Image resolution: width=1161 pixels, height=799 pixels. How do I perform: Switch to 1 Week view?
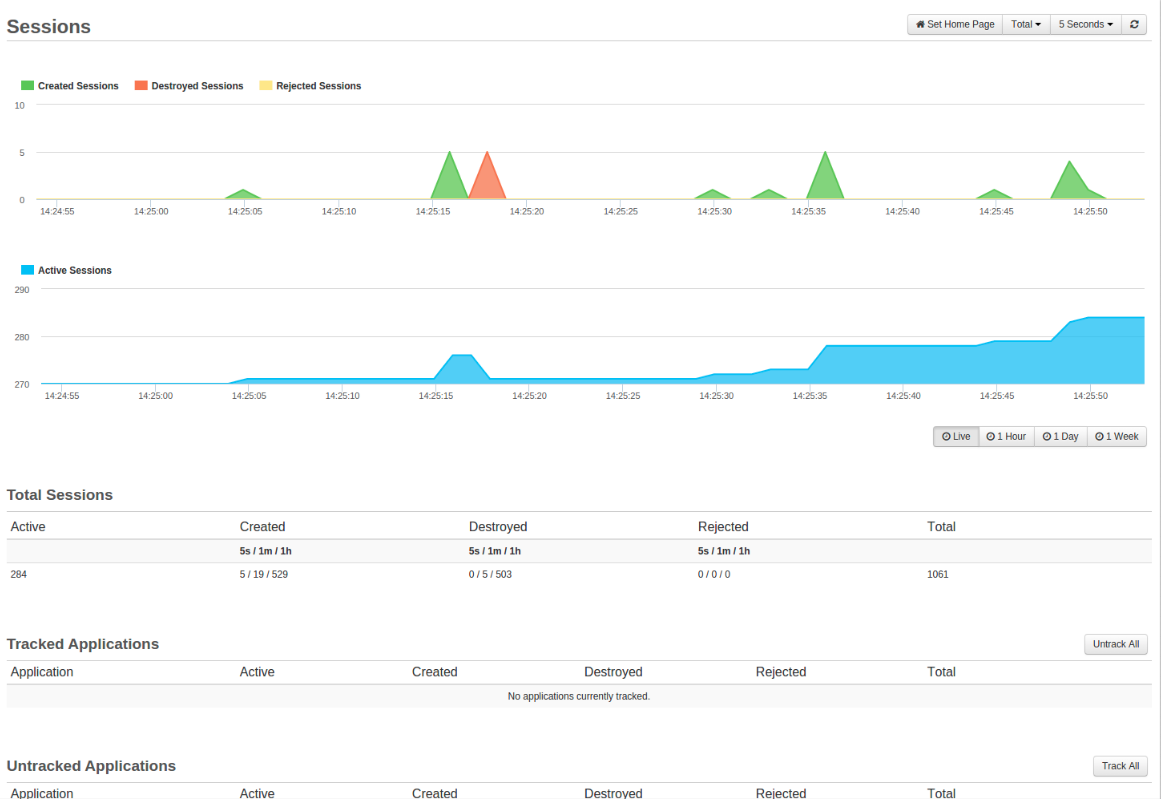point(1116,436)
